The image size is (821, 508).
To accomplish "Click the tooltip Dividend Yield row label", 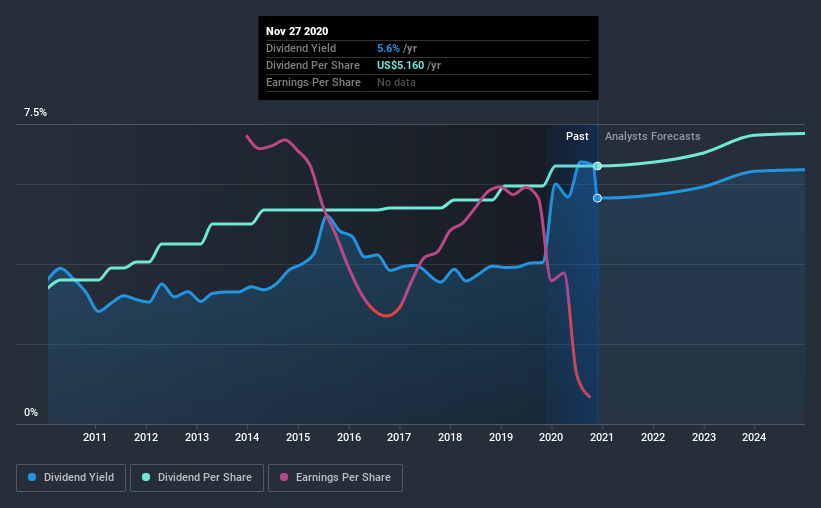I will [301, 48].
